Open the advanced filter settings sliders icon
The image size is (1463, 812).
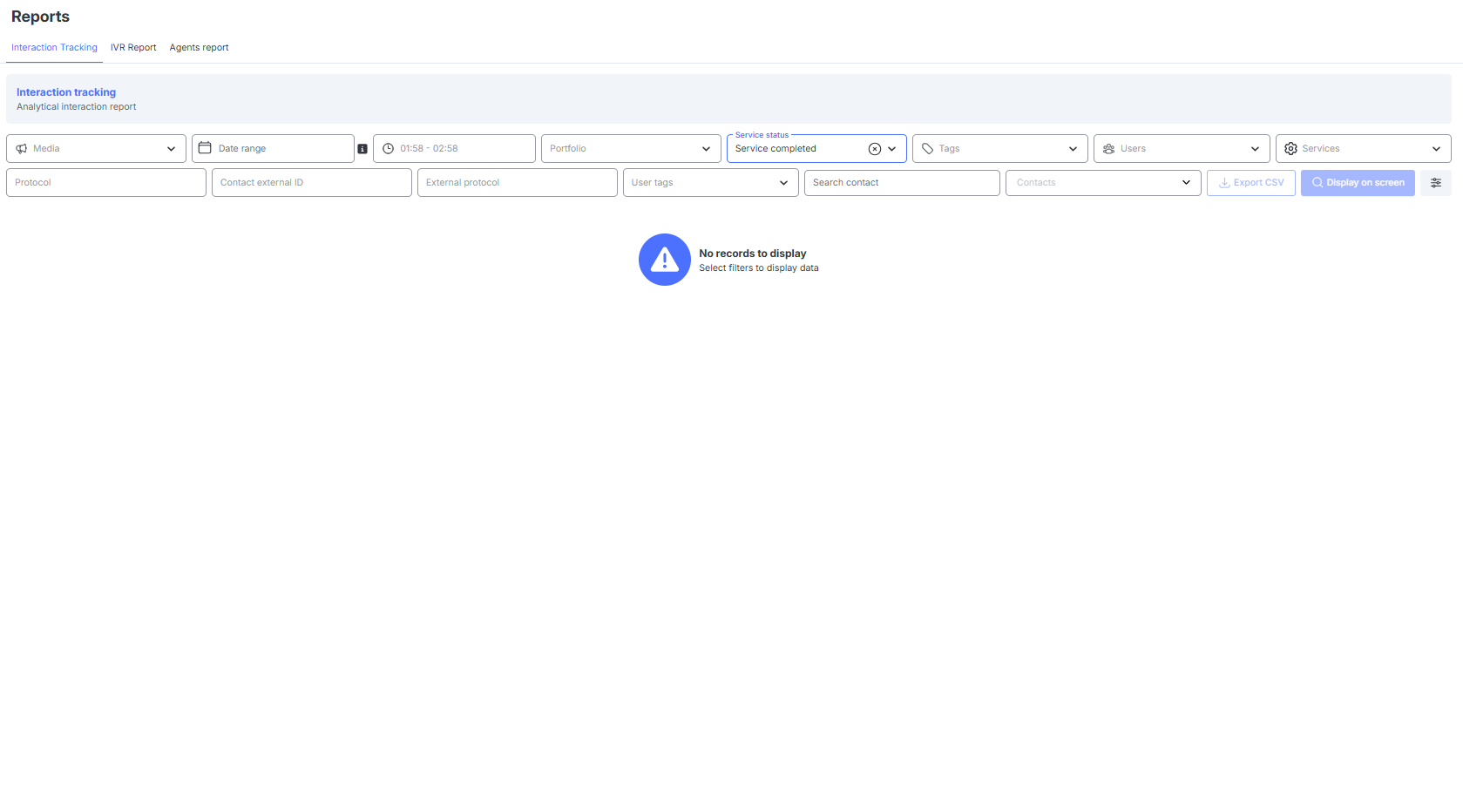click(1436, 183)
